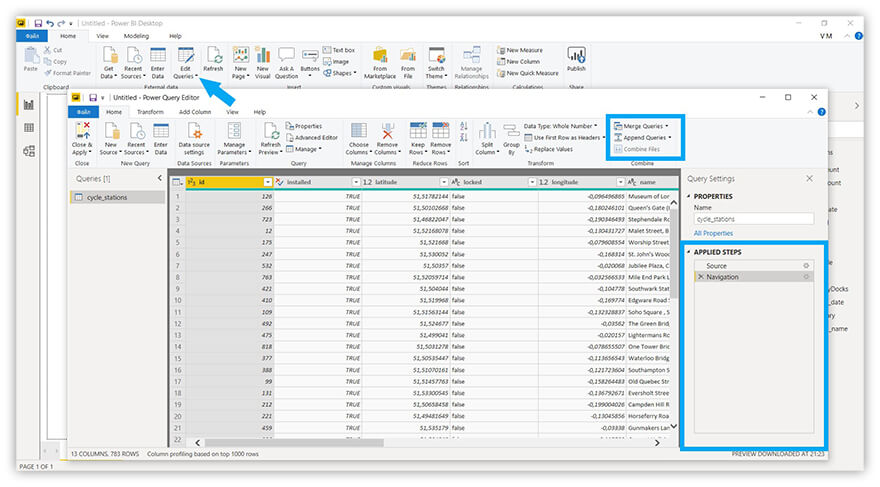Click Refresh Preview icon

[270, 132]
